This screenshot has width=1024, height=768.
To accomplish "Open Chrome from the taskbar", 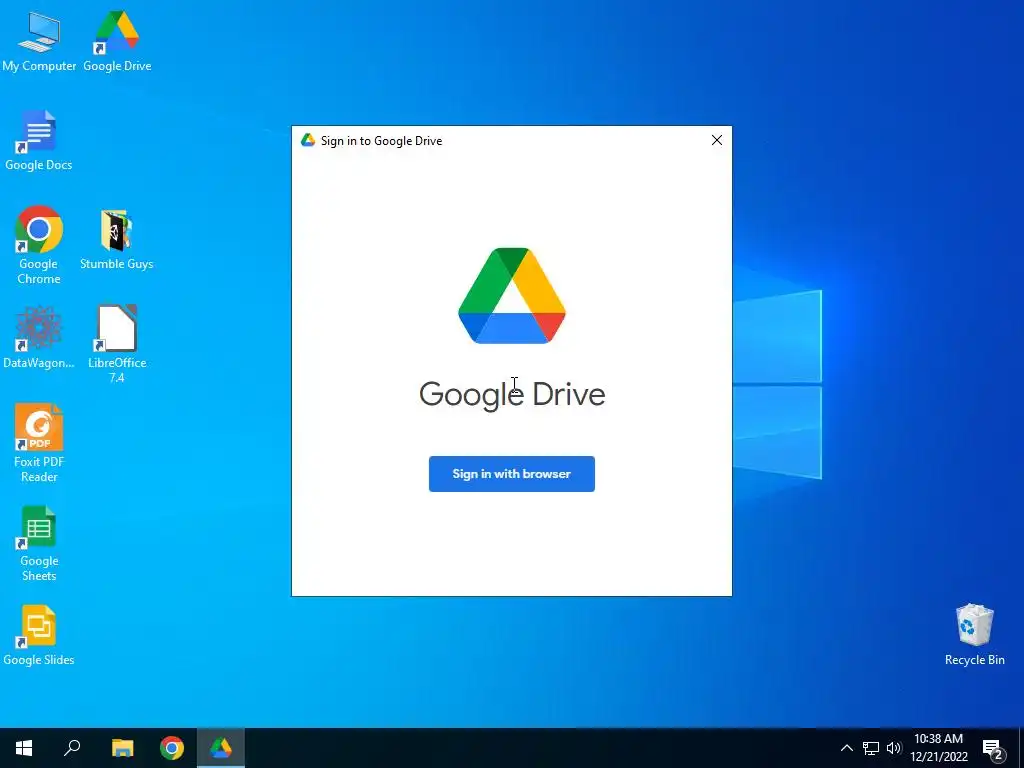I will pos(172,748).
